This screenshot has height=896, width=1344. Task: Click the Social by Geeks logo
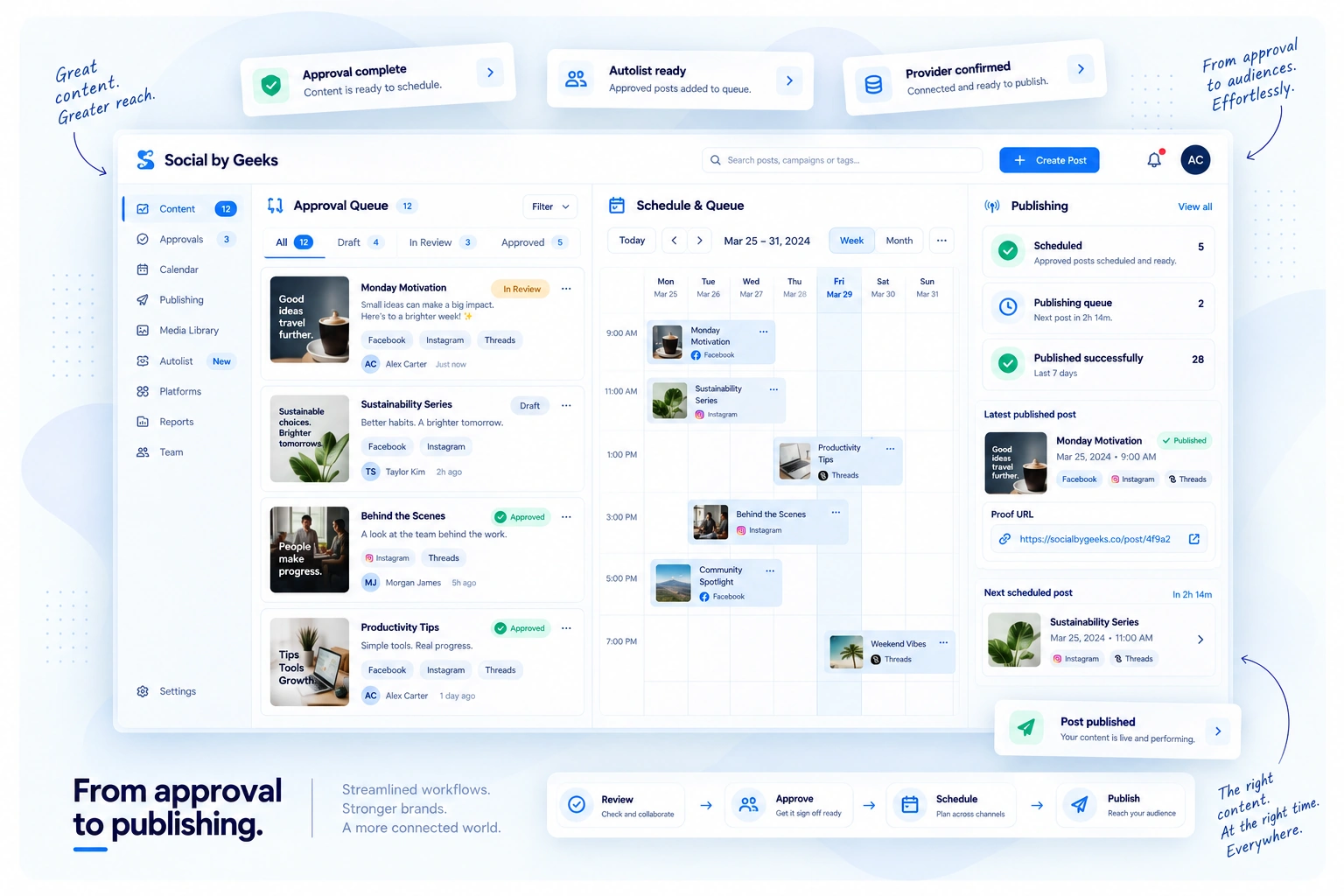pos(207,160)
